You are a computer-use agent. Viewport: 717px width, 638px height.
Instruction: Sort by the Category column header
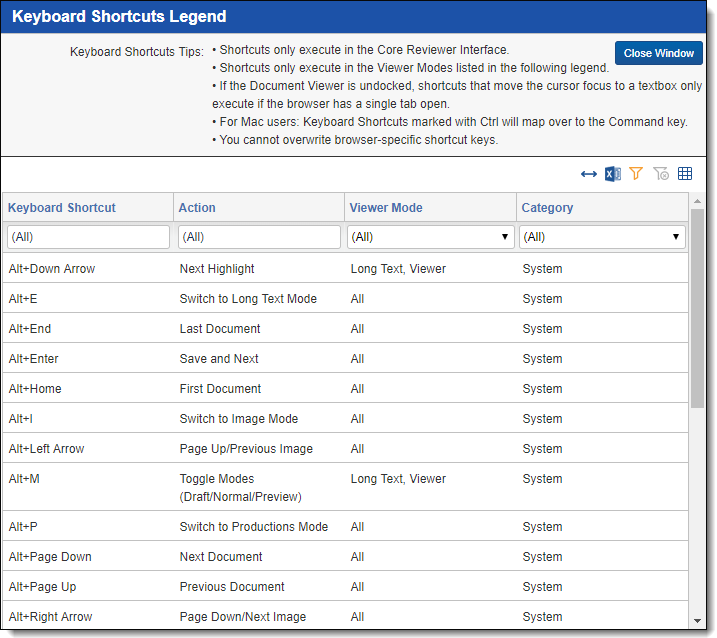click(547, 208)
